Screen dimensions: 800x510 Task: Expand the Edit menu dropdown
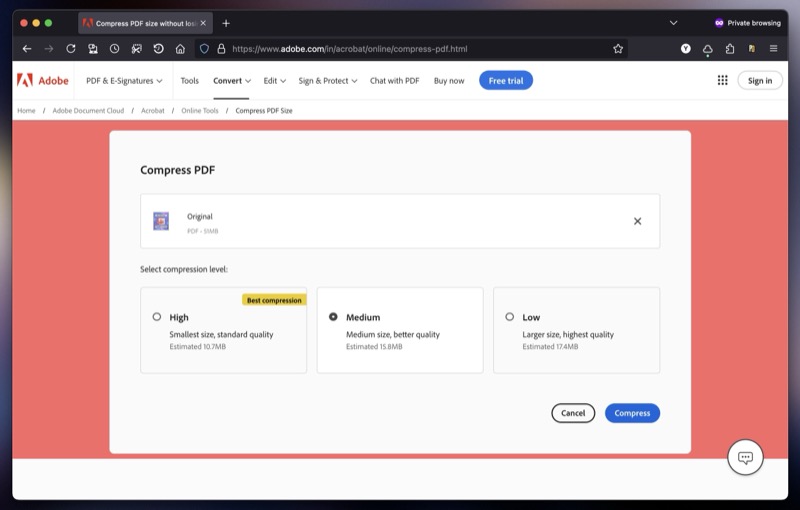tap(274, 81)
